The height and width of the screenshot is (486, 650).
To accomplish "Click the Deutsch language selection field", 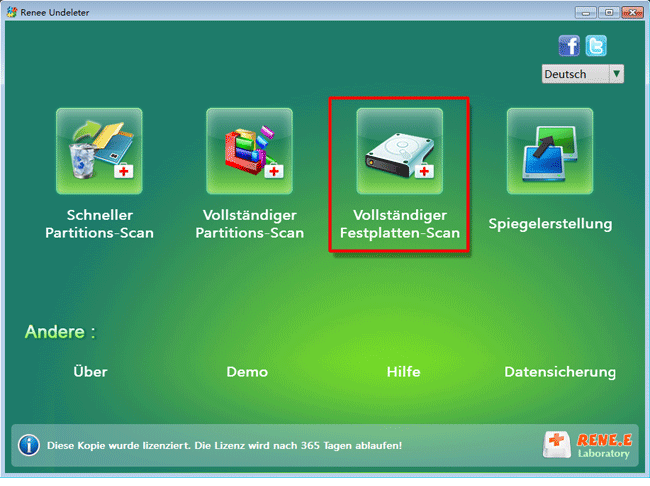I will click(575, 74).
